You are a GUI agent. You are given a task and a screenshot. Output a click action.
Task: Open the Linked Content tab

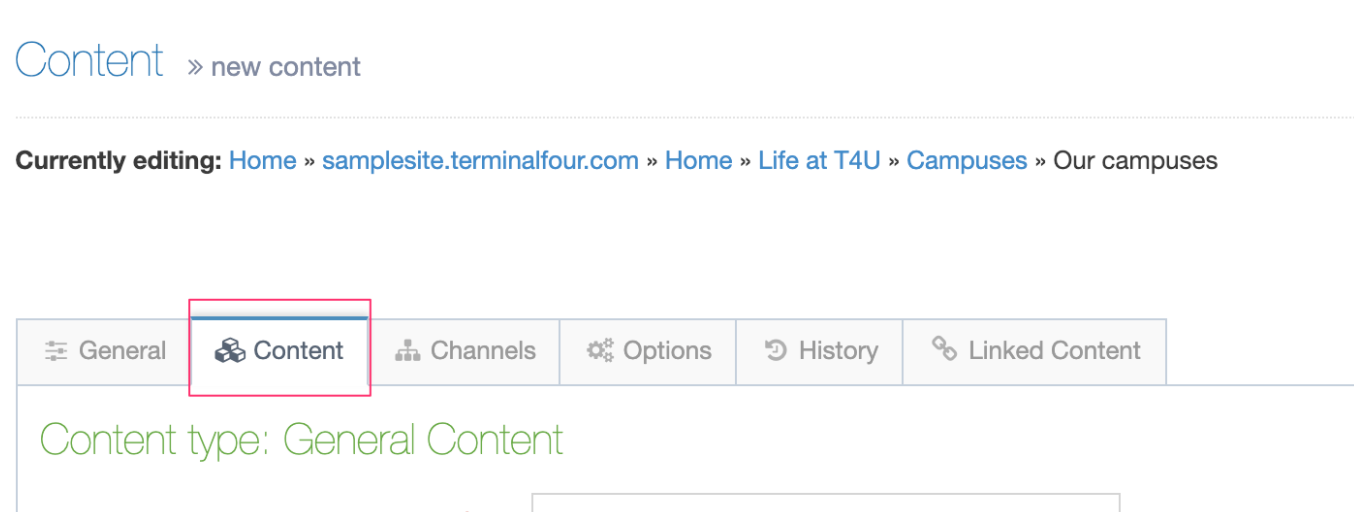click(1035, 351)
